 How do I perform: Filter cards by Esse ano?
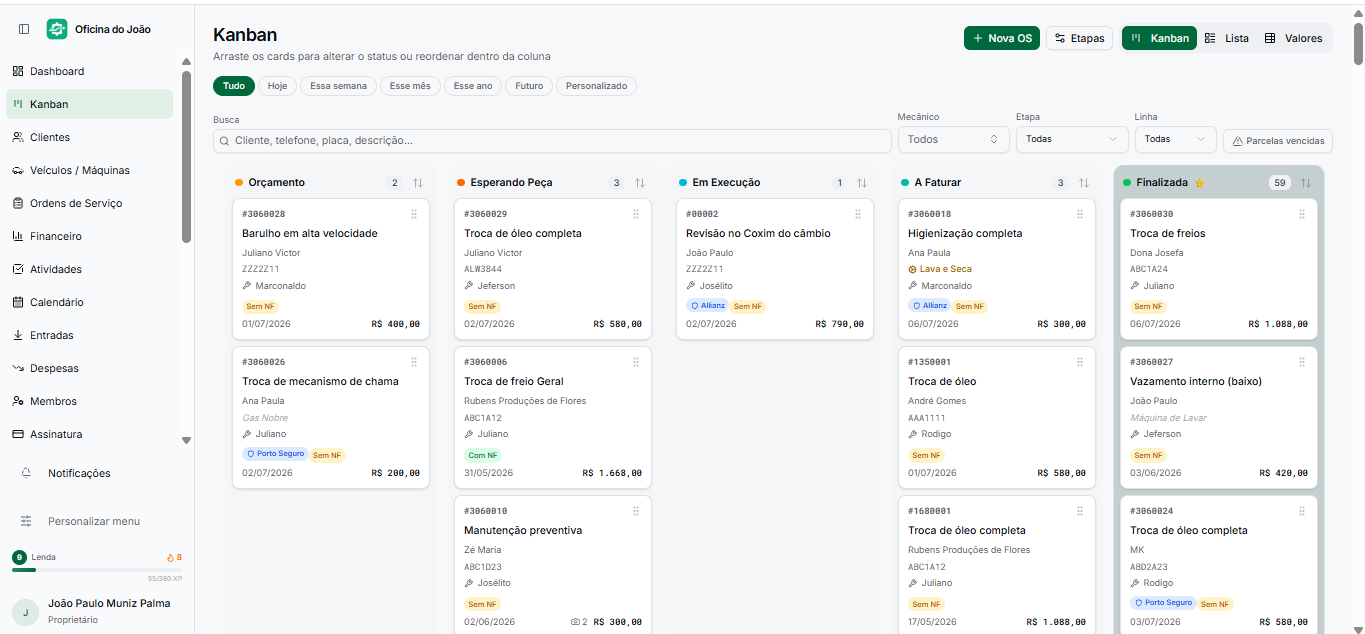[473, 86]
